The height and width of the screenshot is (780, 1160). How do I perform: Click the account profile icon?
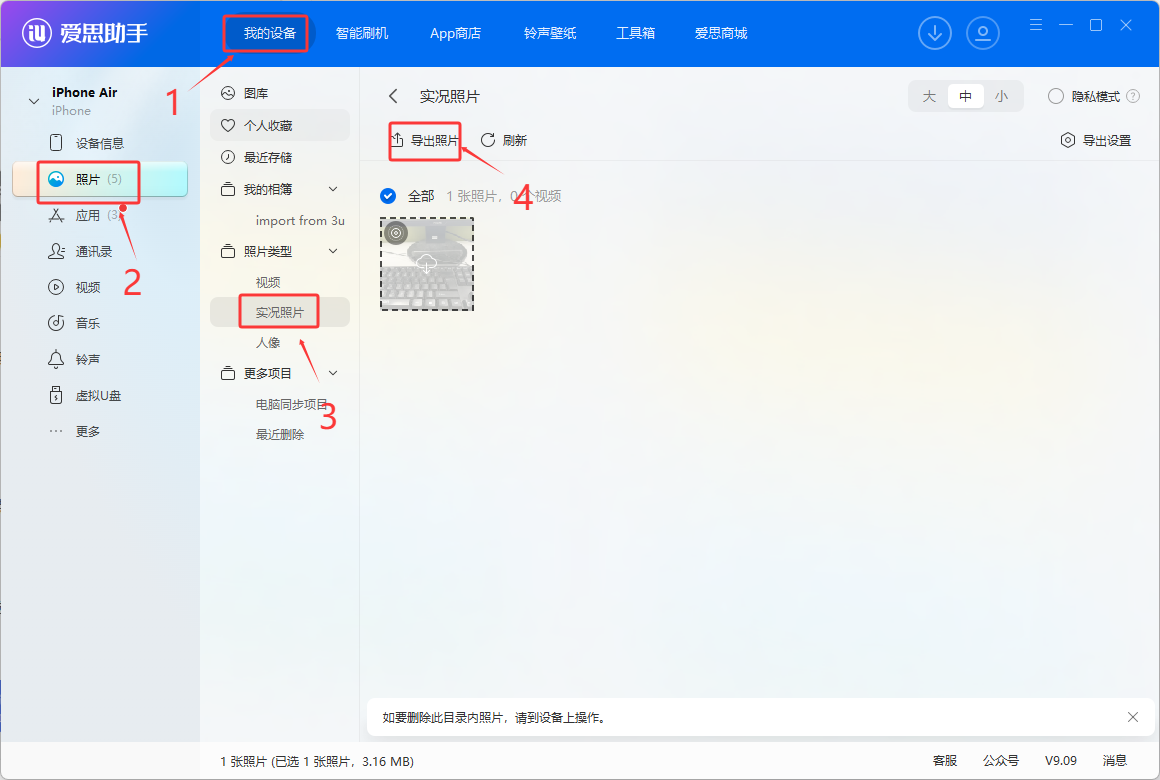[x=982, y=32]
